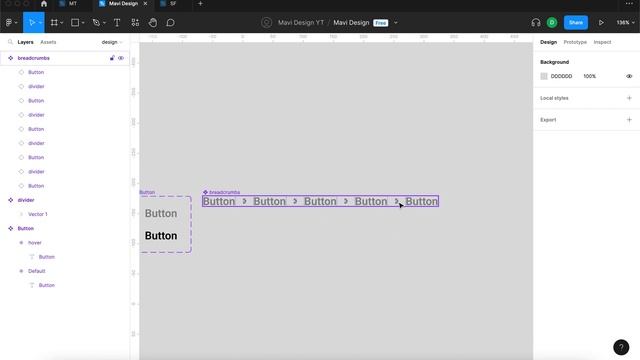Go to the Figma home screen icon
The width and height of the screenshot is (640, 360).
click(44, 4)
